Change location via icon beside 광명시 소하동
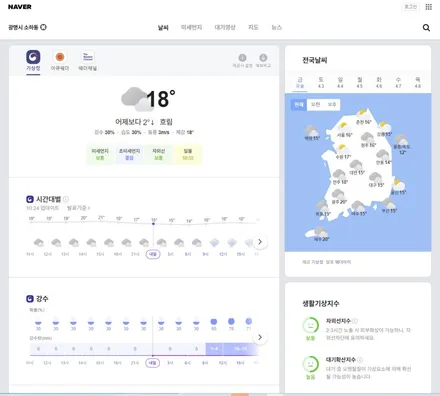This screenshot has height=396, width=440. (x=43, y=27)
